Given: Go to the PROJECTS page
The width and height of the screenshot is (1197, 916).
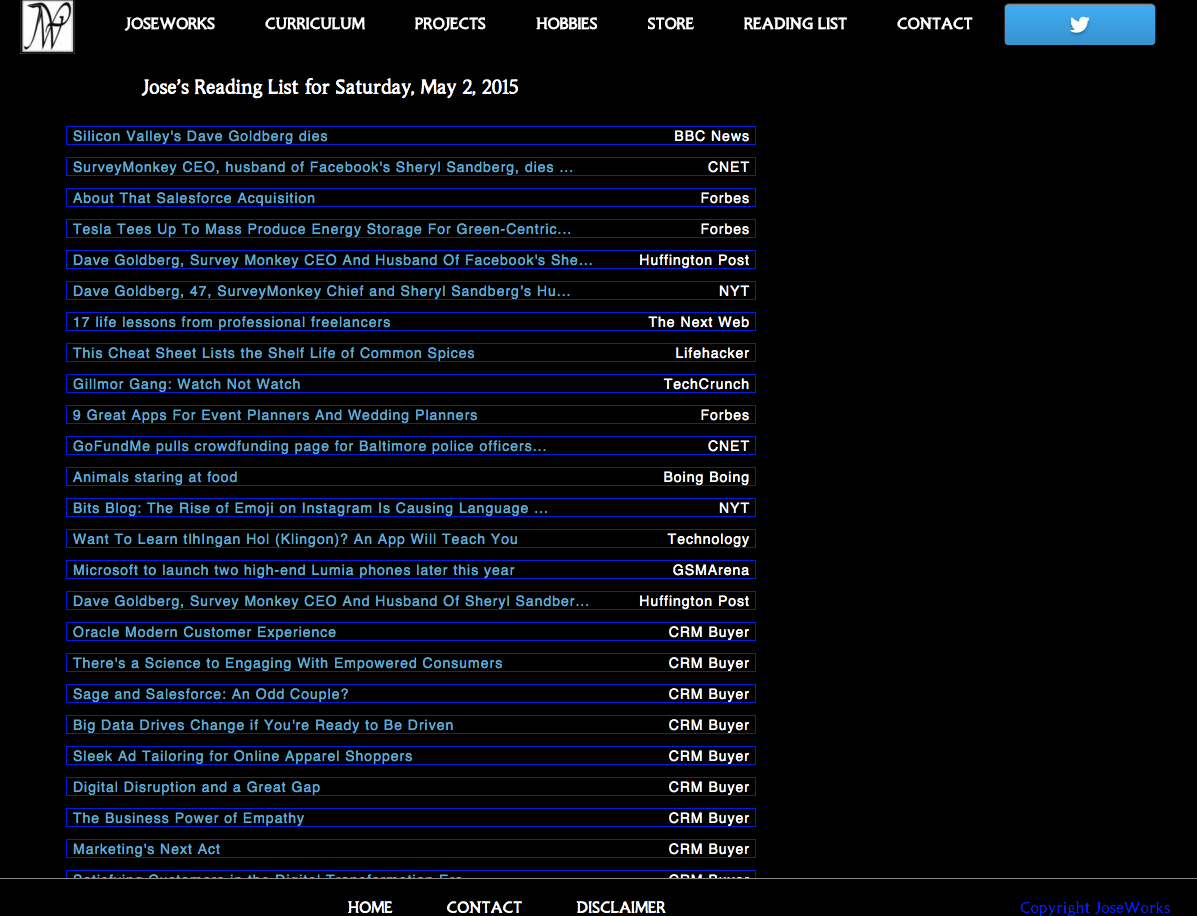Looking at the screenshot, I should pyautogui.click(x=450, y=24).
